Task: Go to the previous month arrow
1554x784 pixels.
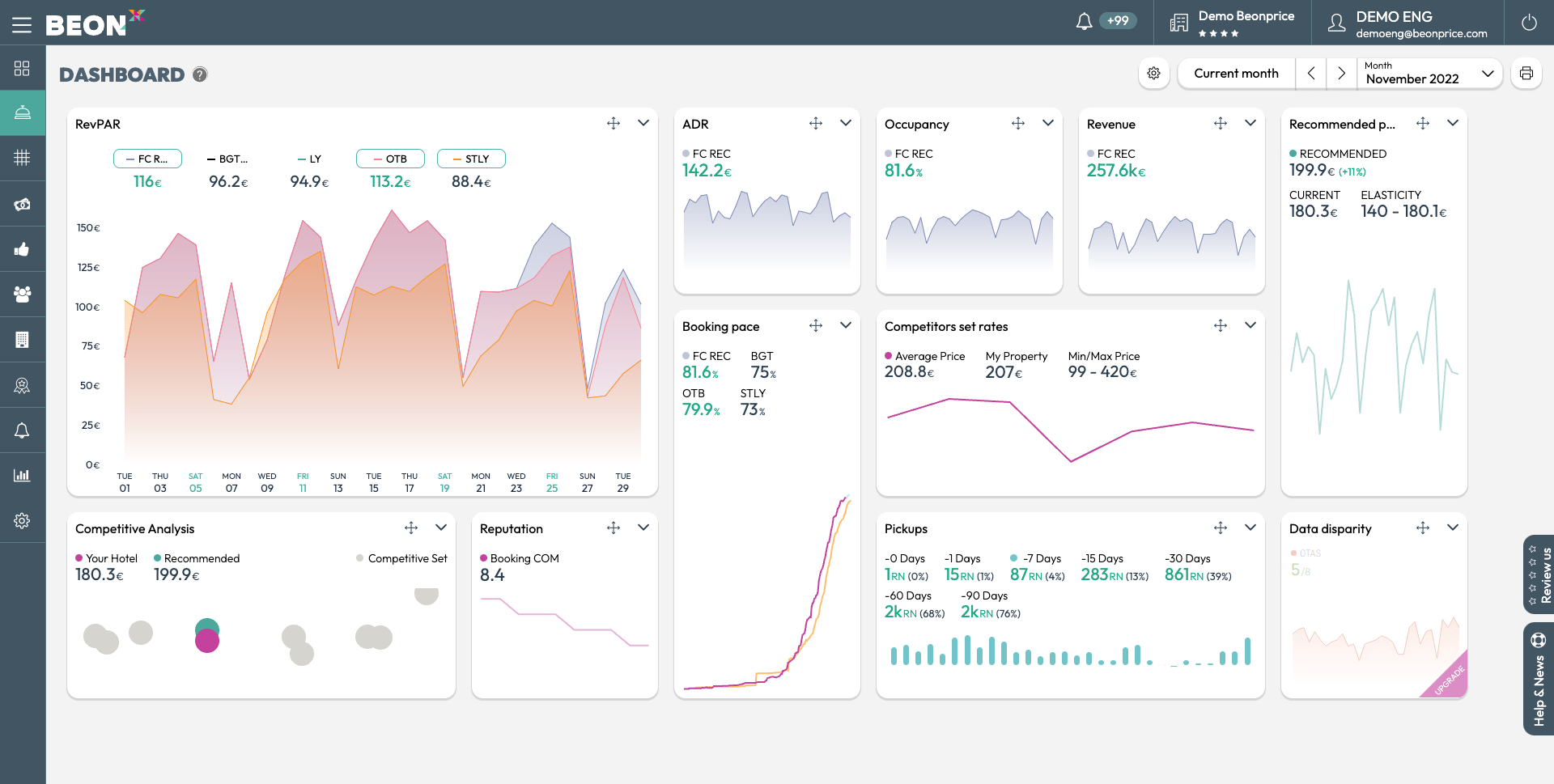Action: point(1311,73)
